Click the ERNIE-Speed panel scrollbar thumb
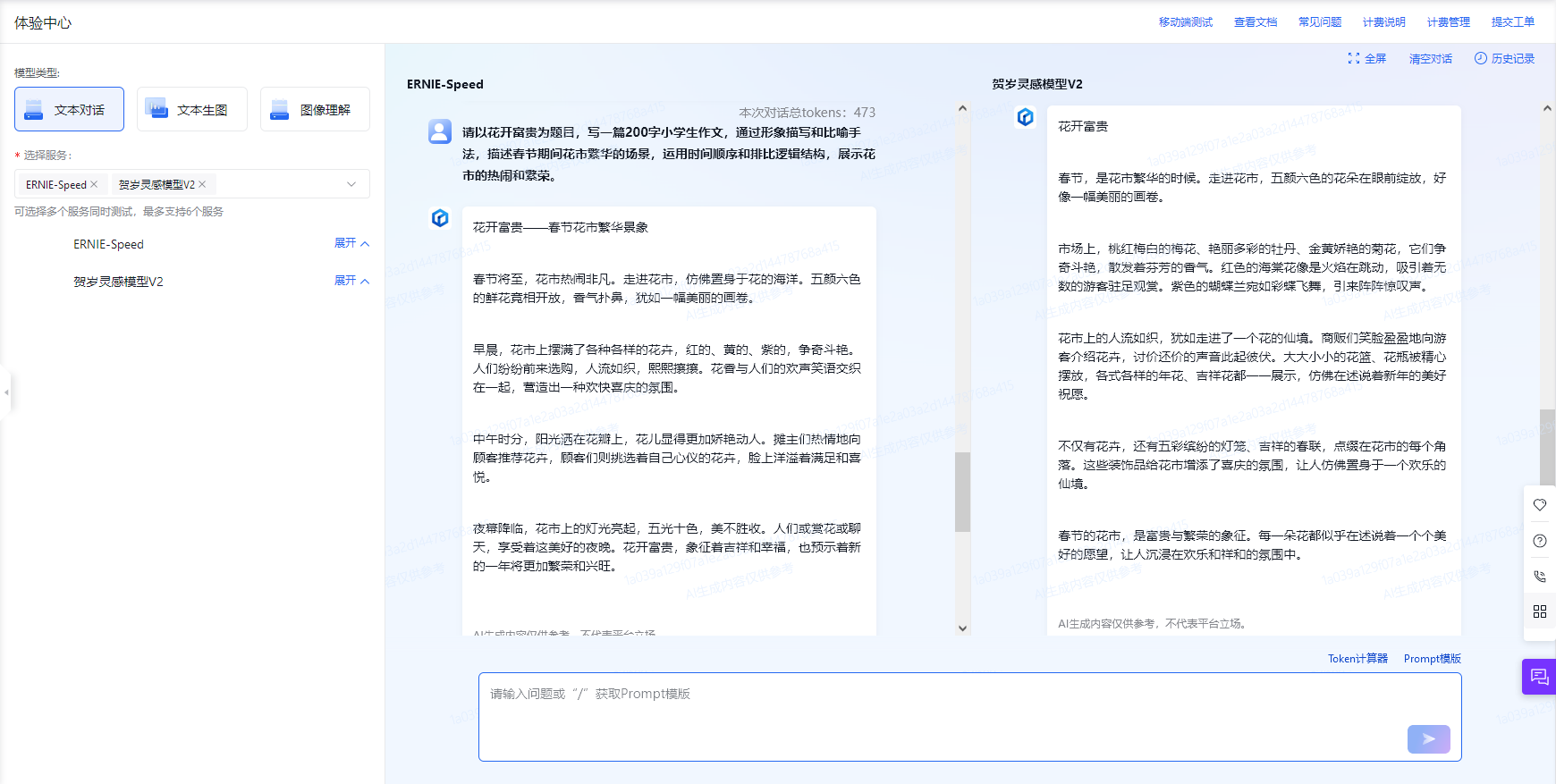The width and height of the screenshot is (1556, 784). [962, 492]
